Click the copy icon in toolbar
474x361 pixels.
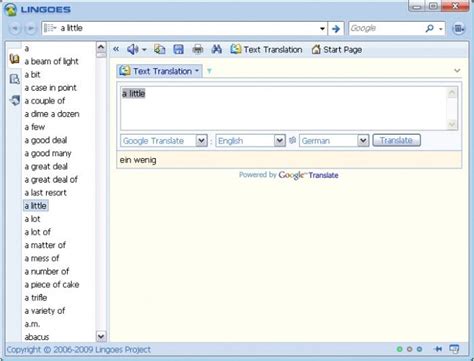[x=160, y=49]
